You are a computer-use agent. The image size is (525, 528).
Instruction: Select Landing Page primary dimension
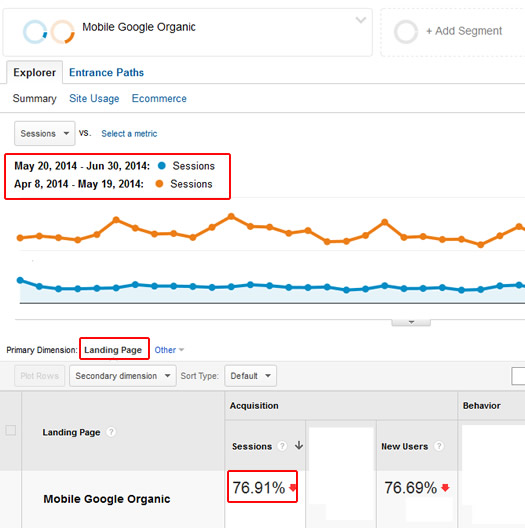point(113,350)
